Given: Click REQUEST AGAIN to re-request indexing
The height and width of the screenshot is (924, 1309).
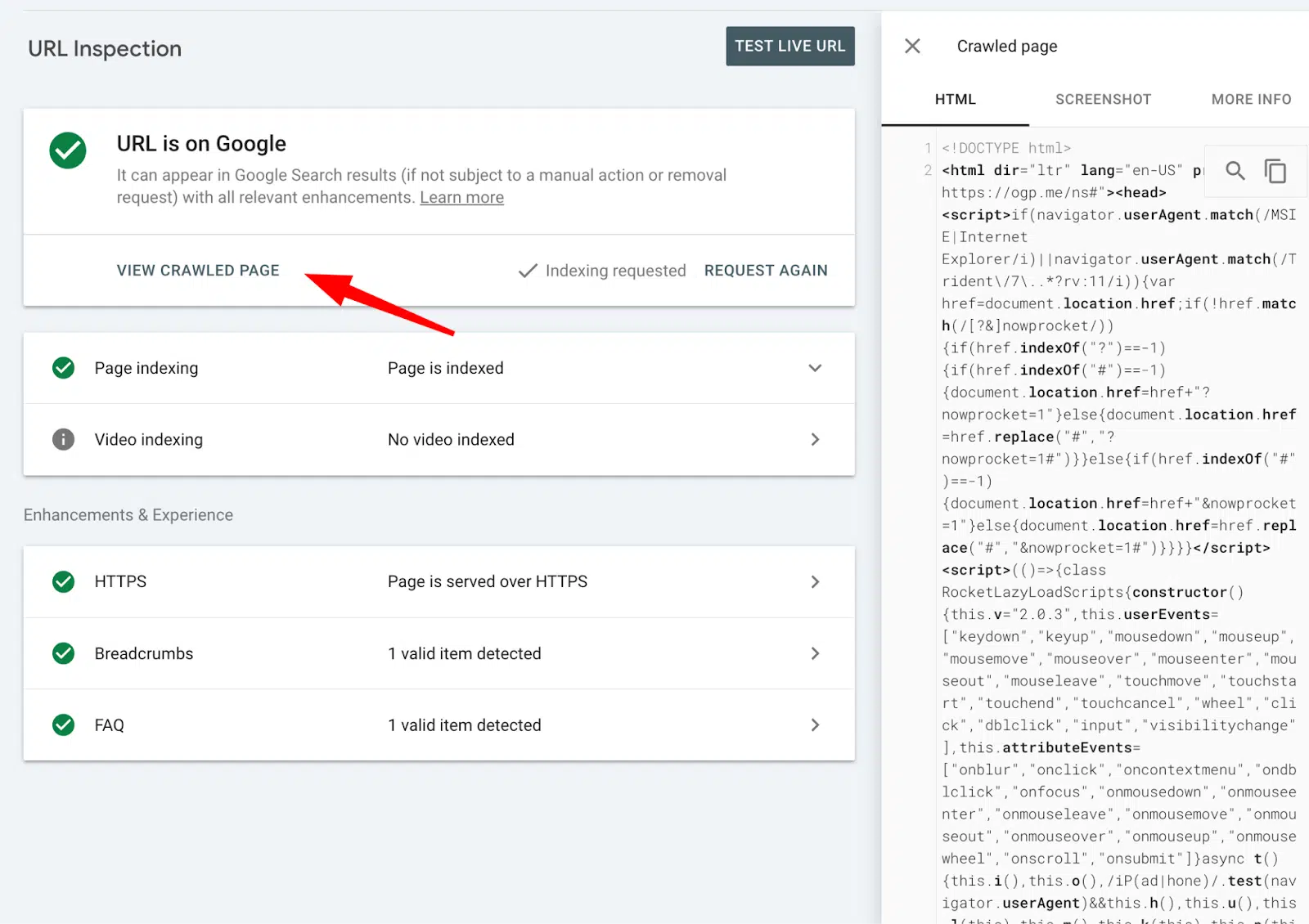Looking at the screenshot, I should (x=765, y=270).
